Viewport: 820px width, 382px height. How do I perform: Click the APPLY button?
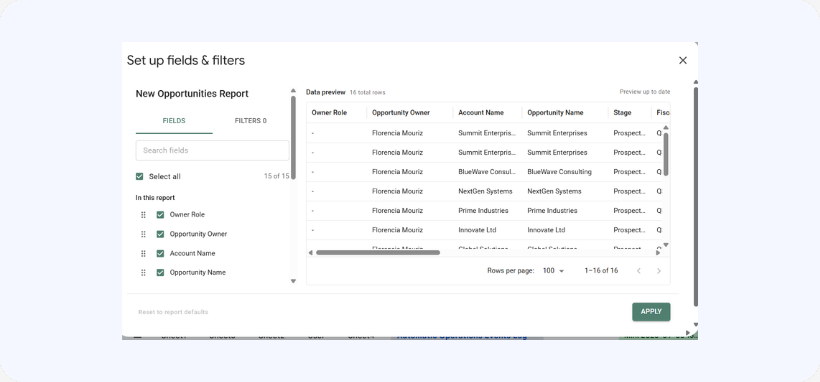651,311
